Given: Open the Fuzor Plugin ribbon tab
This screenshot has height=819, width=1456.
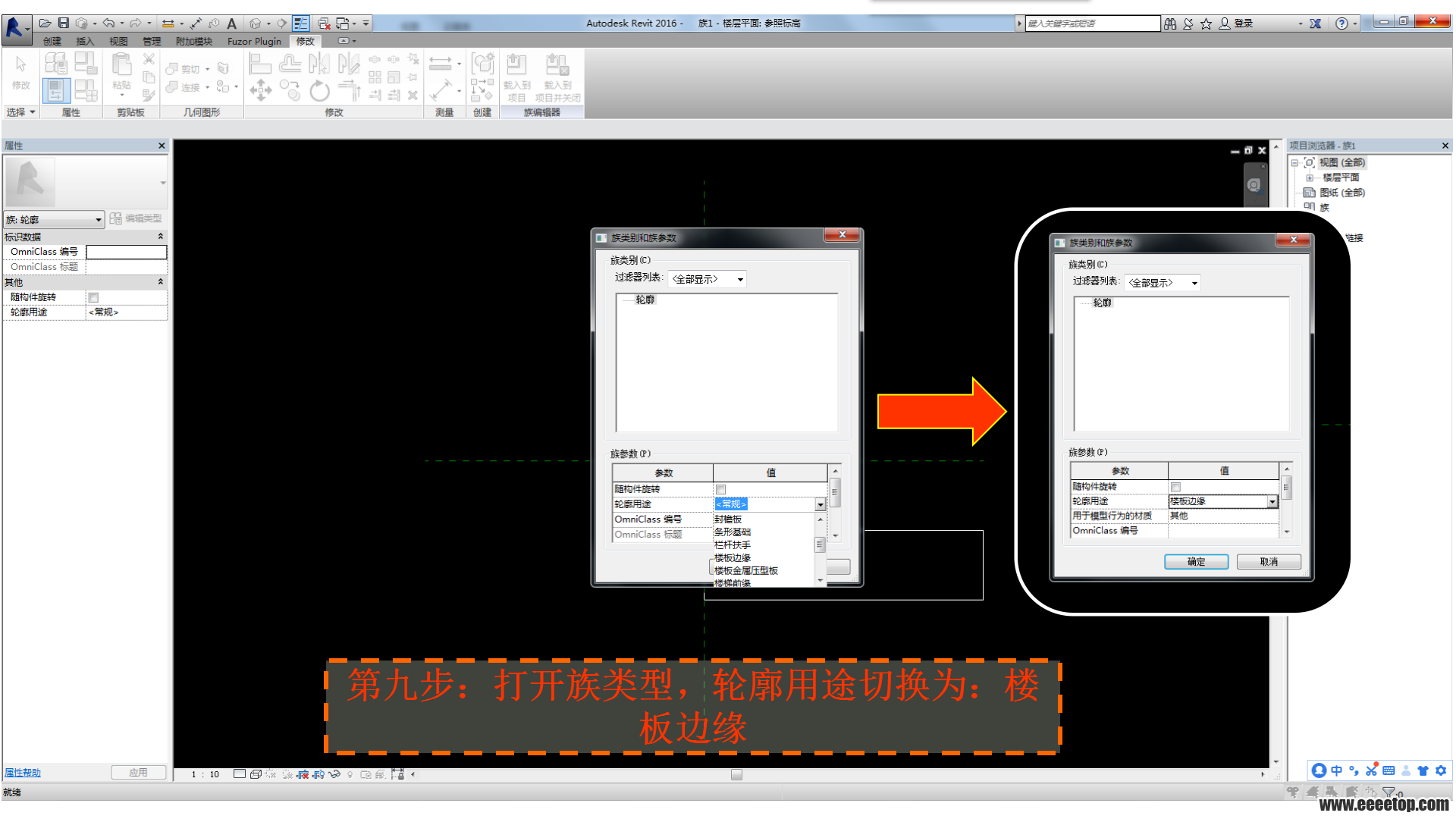Looking at the screenshot, I should [x=254, y=41].
